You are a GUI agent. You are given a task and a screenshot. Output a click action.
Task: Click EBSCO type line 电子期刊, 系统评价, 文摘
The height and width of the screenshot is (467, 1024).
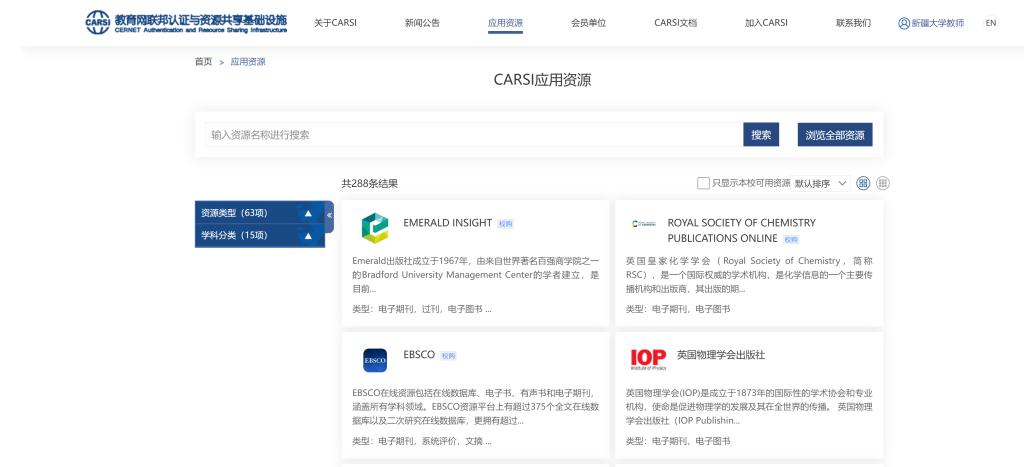(x=421, y=441)
